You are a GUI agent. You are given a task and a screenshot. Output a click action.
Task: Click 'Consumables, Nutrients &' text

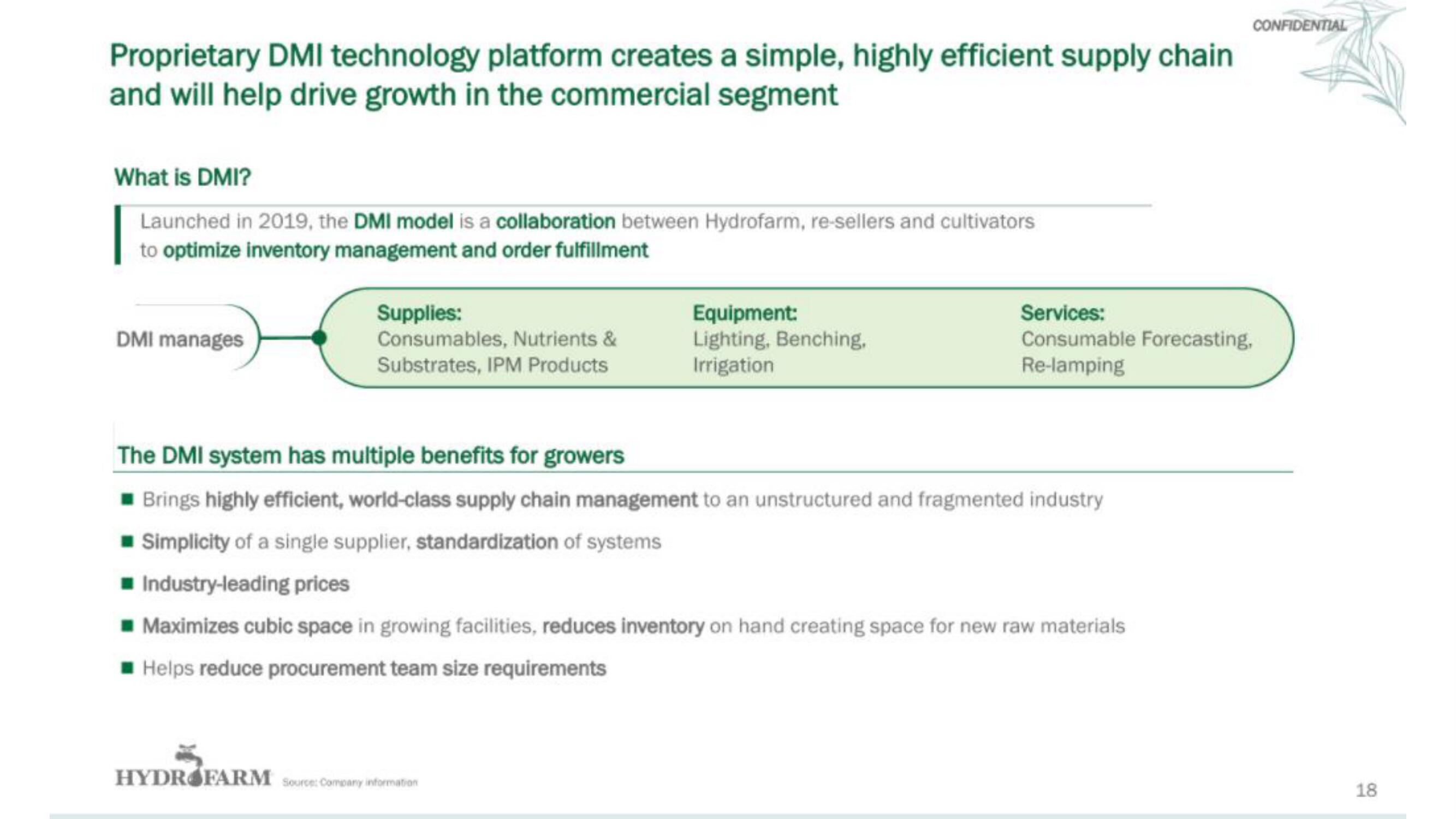click(x=497, y=339)
